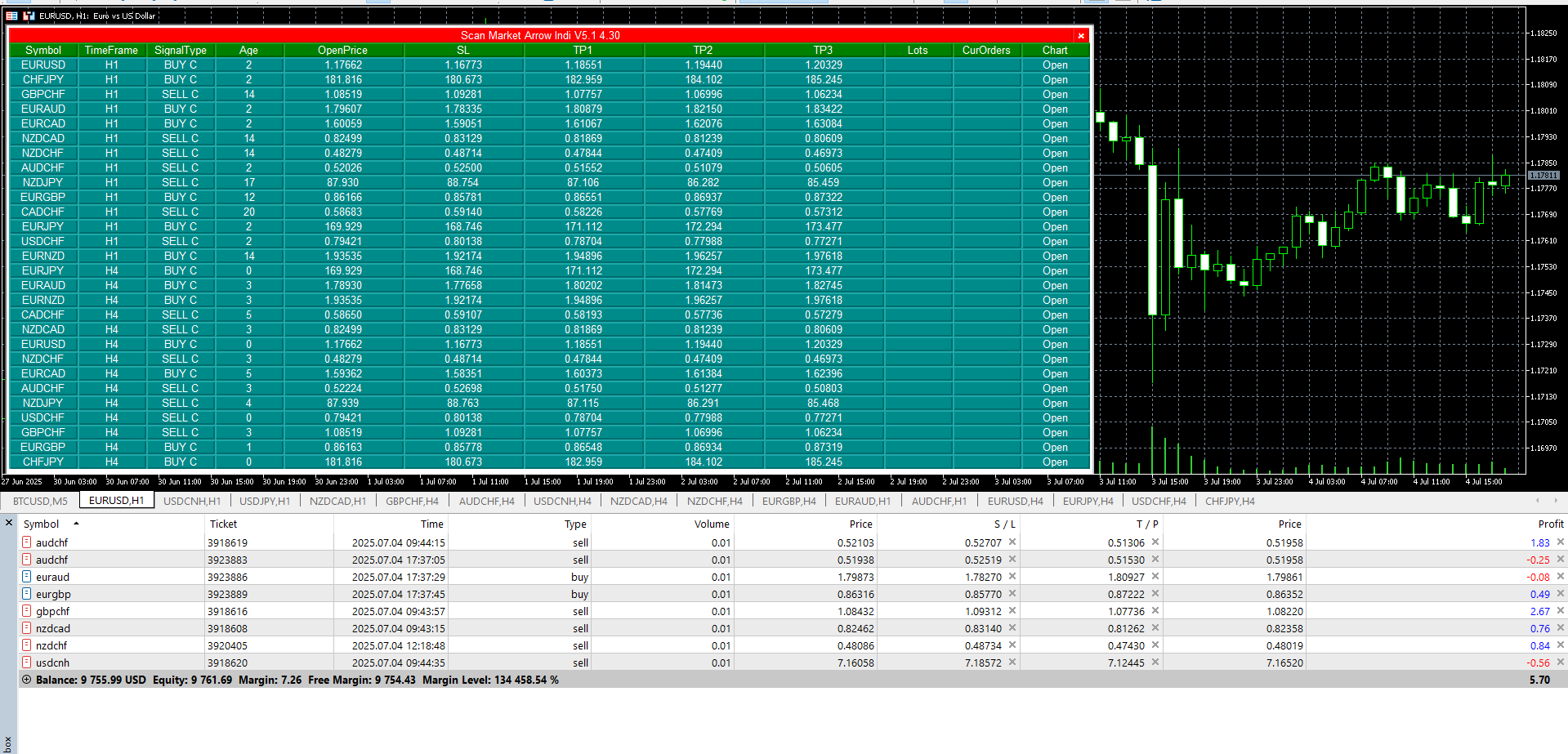Close the usdcnh sell order

[x=1560, y=663]
